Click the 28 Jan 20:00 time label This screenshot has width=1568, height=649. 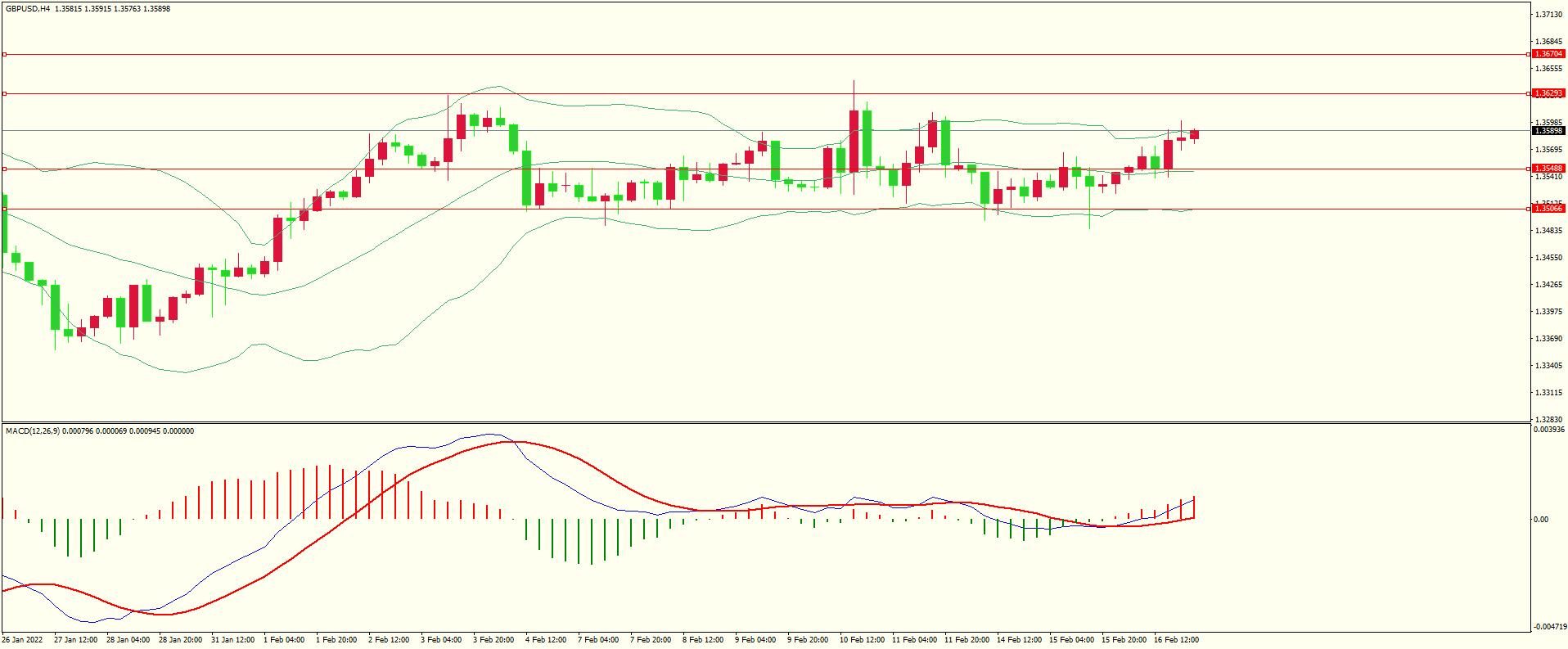[180, 640]
